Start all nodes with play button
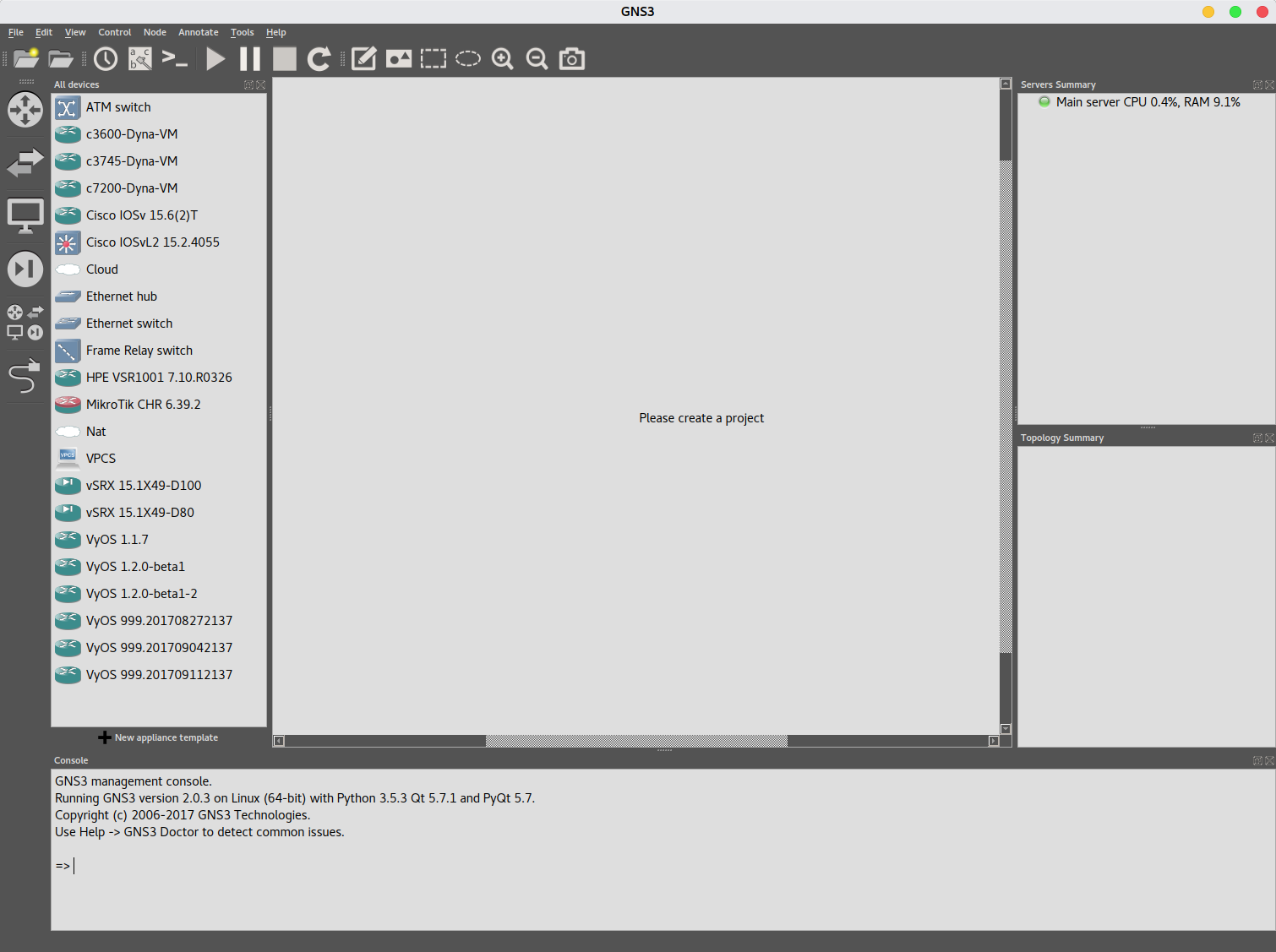The width and height of the screenshot is (1276, 952). point(215,58)
